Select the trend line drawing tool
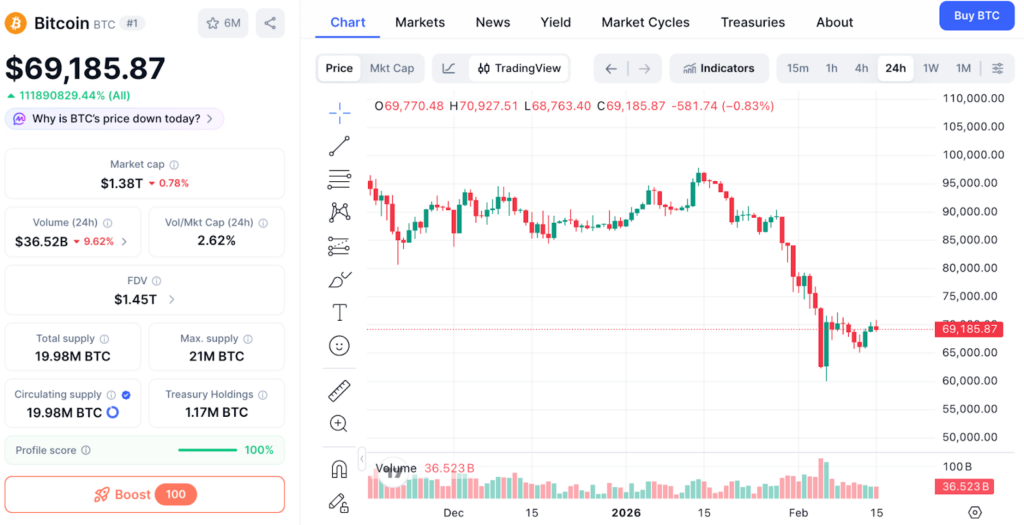 [339, 146]
